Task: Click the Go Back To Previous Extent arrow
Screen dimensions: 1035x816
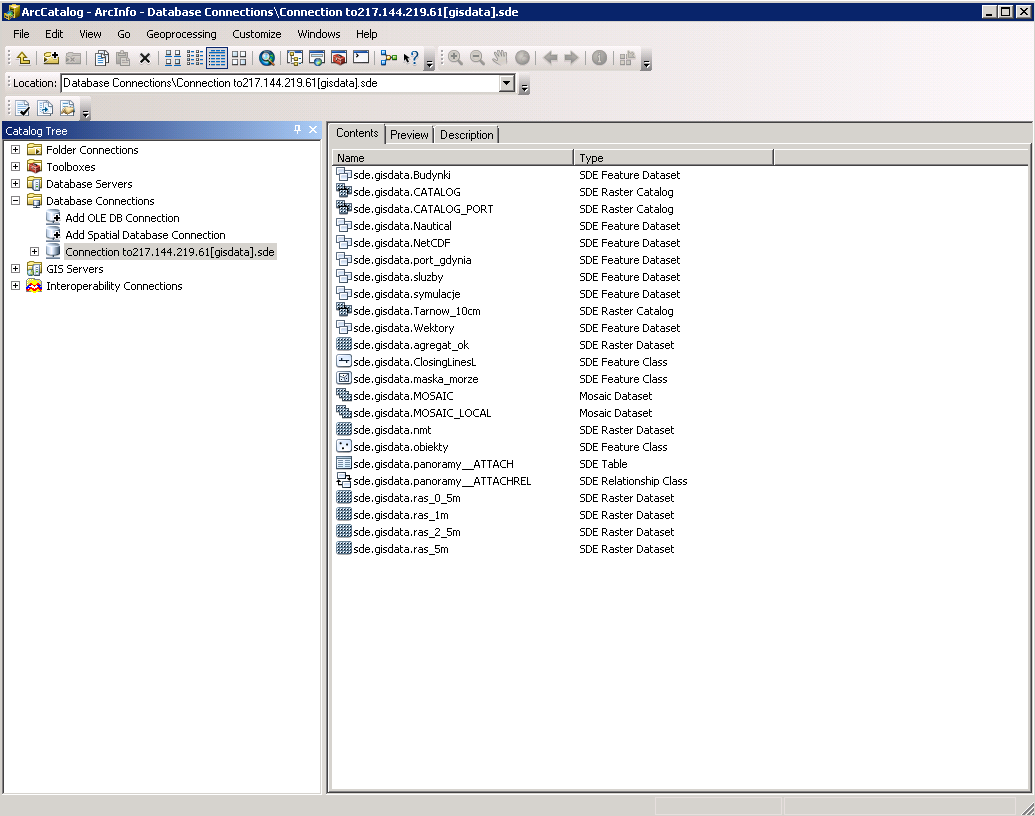Action: pos(550,58)
